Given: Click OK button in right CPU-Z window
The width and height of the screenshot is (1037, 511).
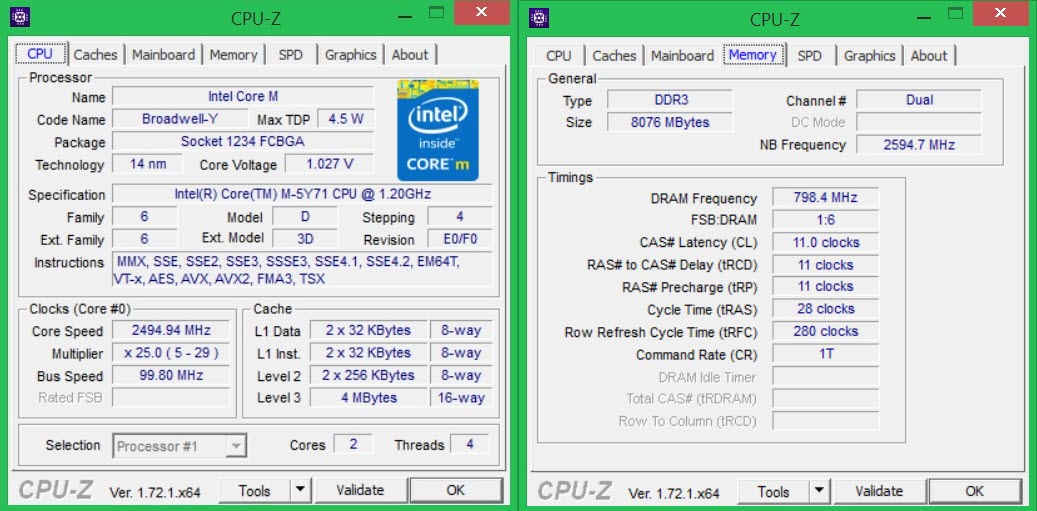Looking at the screenshot, I should point(974,491).
